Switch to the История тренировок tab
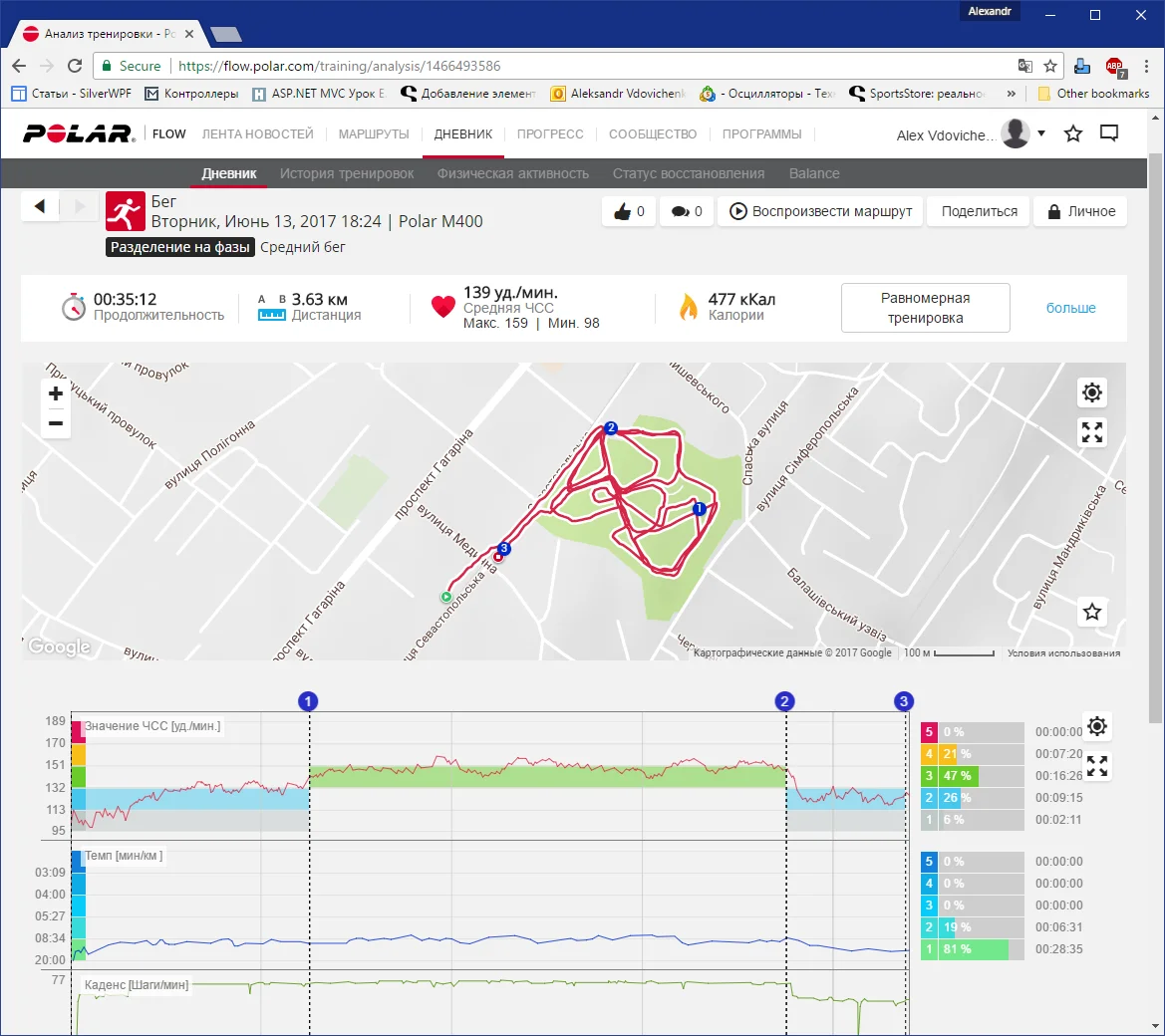Viewport: 1165px width, 1036px height. (347, 173)
